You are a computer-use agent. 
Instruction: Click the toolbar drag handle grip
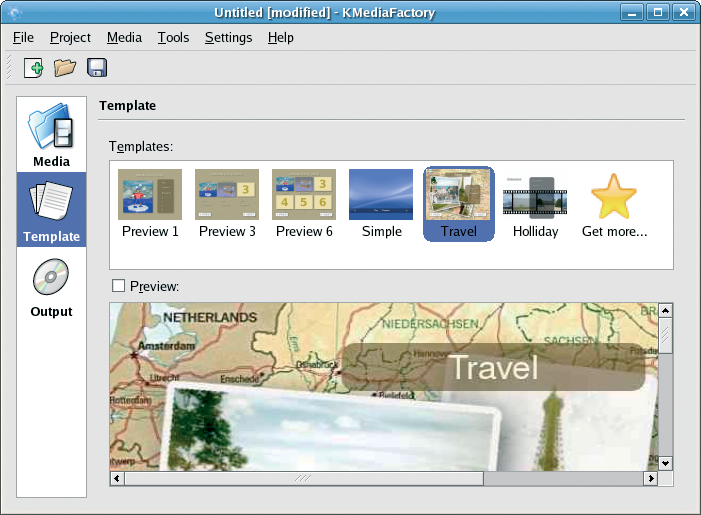click(x=9, y=68)
